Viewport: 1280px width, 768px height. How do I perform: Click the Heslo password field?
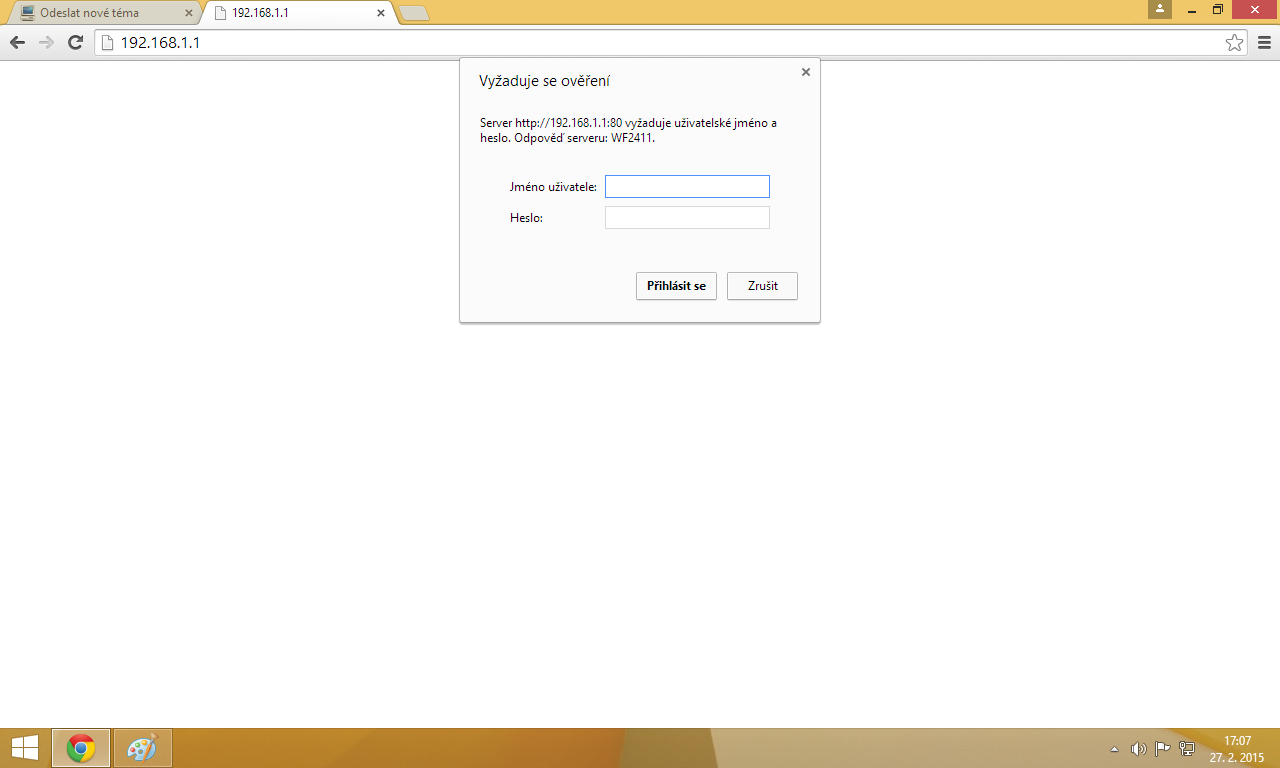(687, 218)
